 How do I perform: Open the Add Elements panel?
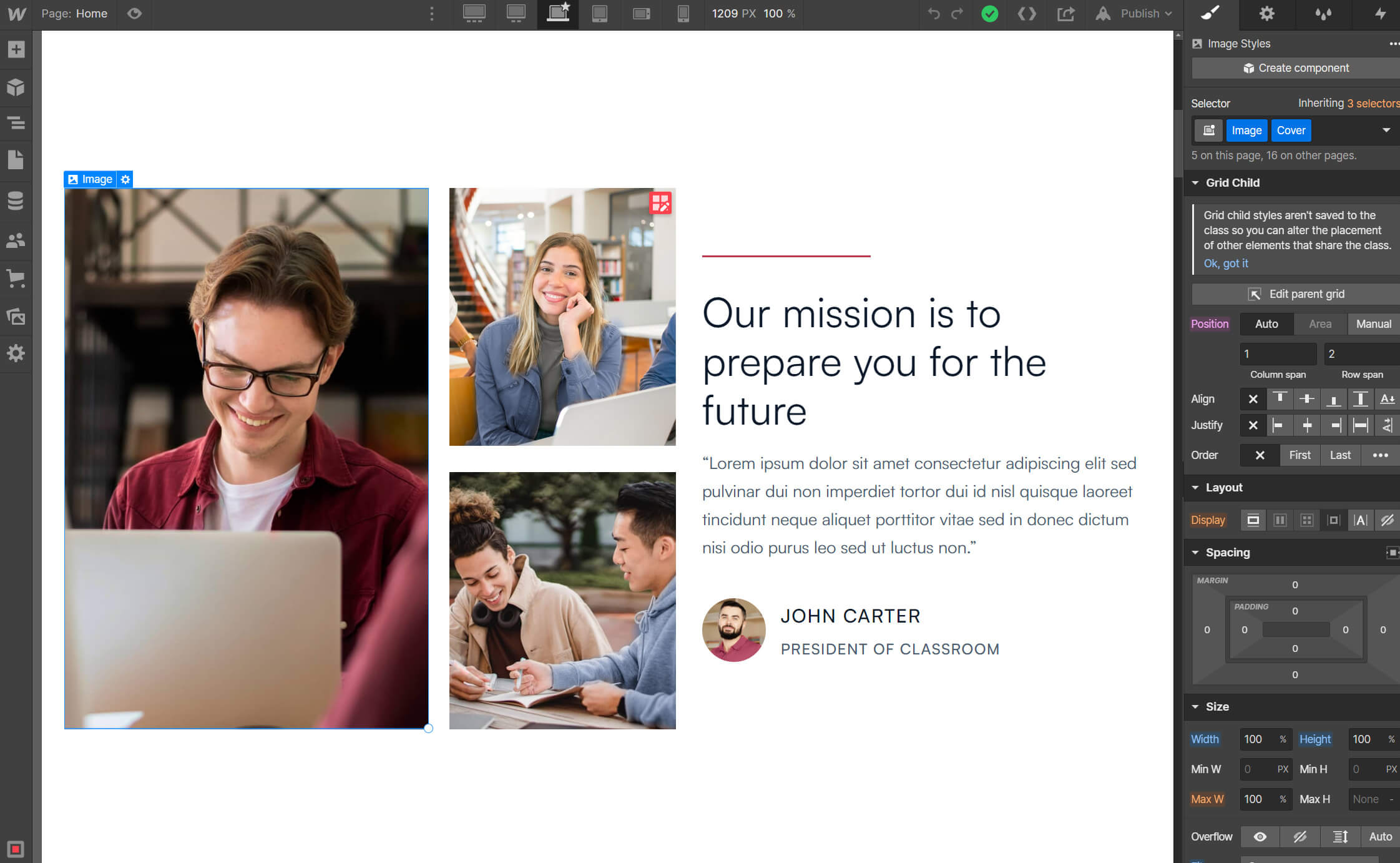[16, 49]
